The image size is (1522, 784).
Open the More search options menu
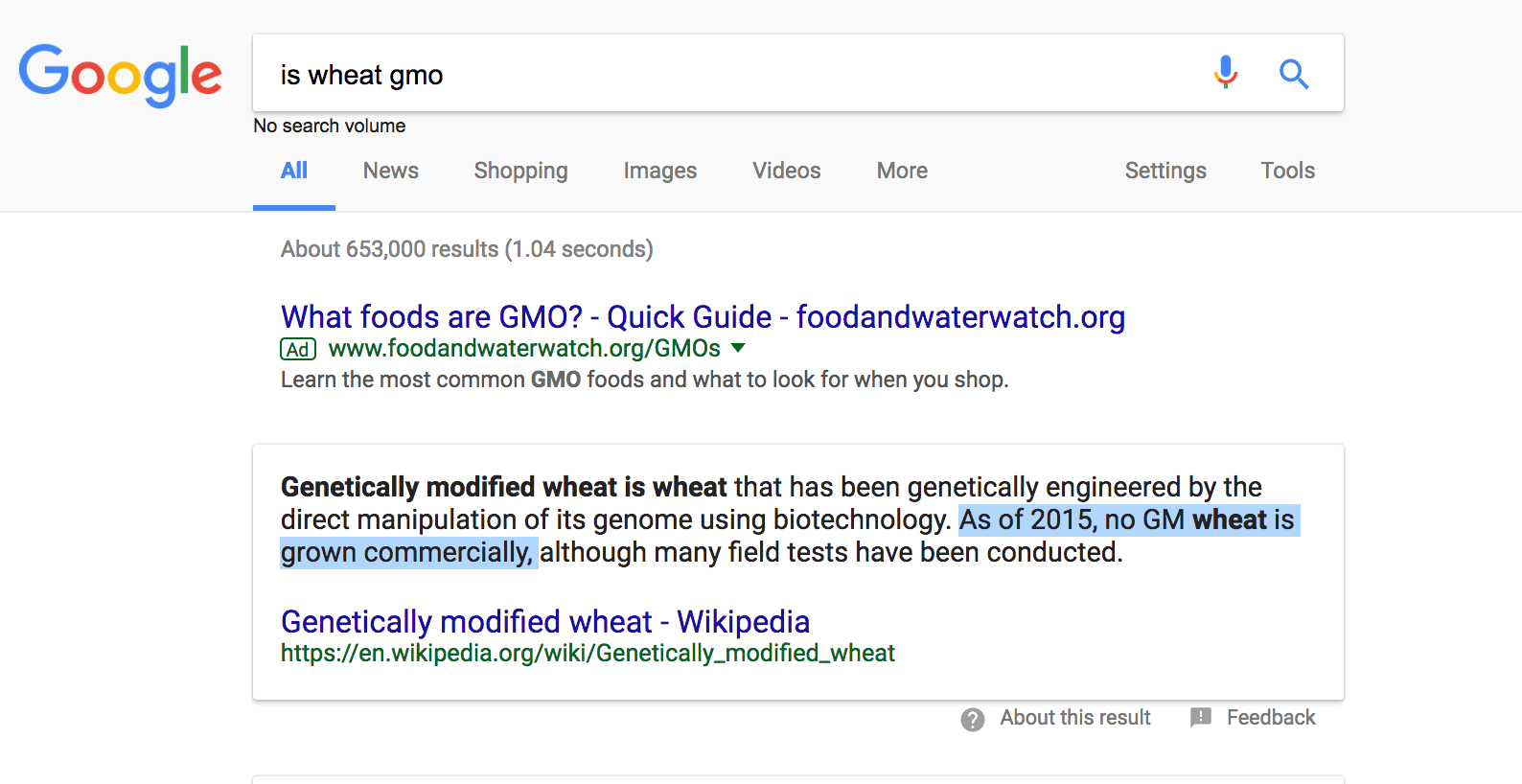click(x=902, y=171)
